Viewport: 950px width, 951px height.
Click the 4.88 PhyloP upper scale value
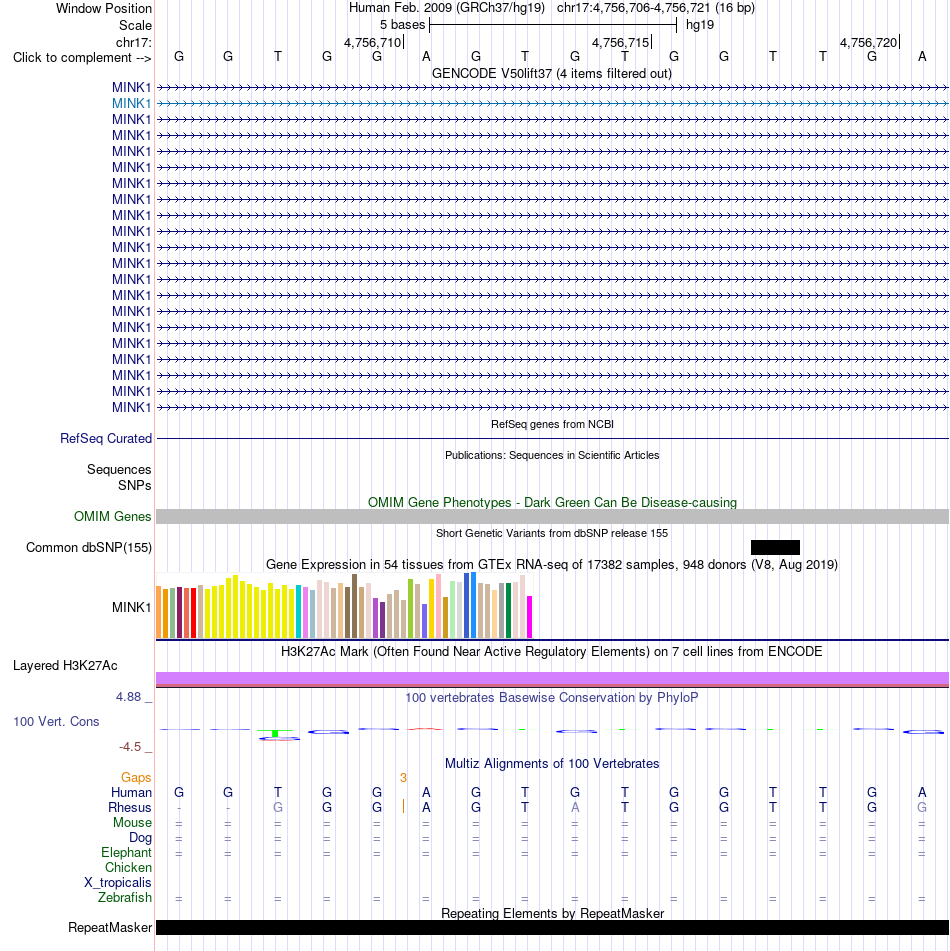128,697
